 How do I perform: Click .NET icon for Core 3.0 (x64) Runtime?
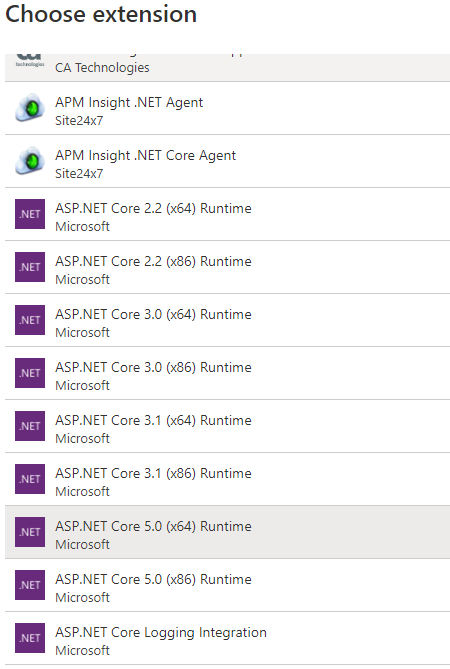pyautogui.click(x=30, y=320)
